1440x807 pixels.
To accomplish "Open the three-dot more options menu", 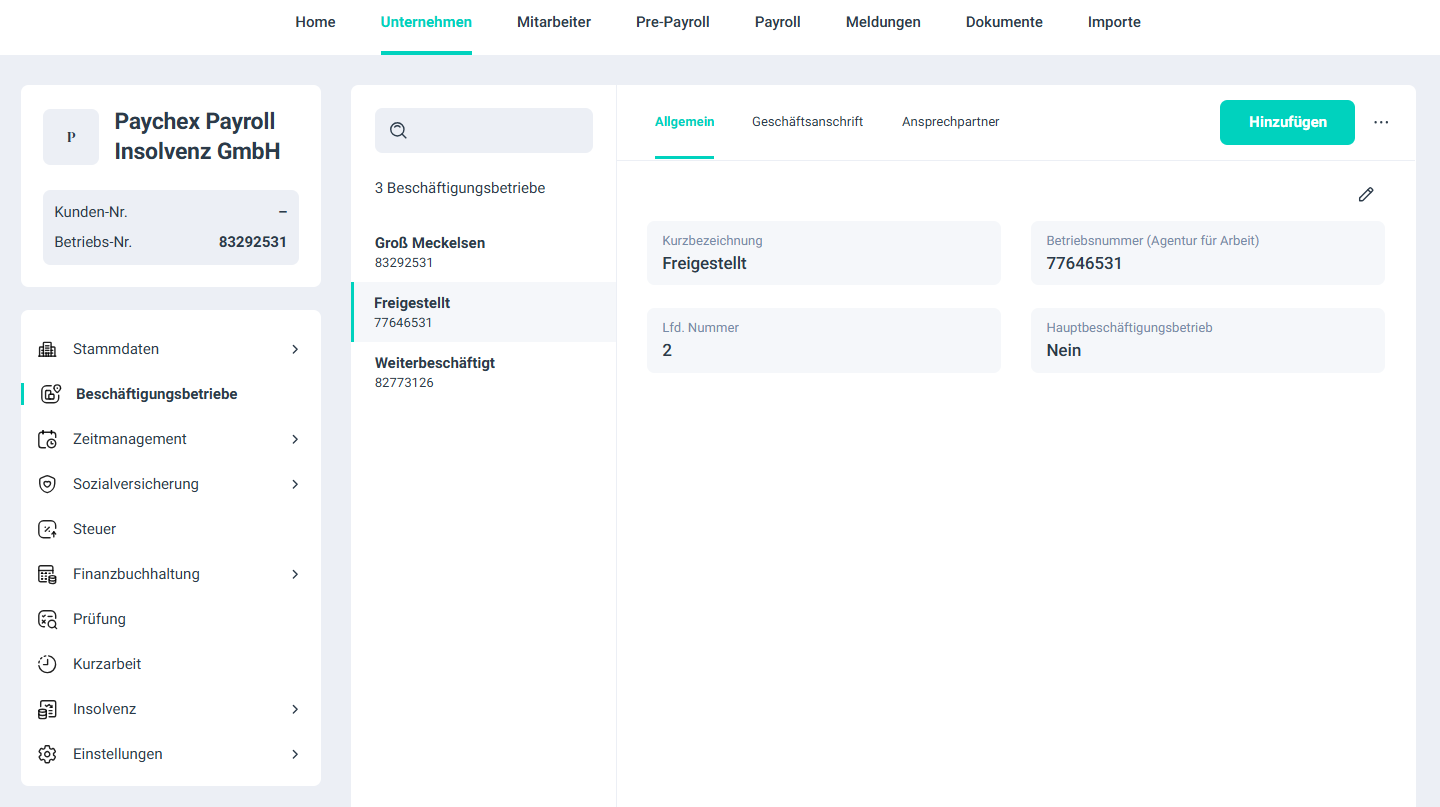I will (1381, 122).
